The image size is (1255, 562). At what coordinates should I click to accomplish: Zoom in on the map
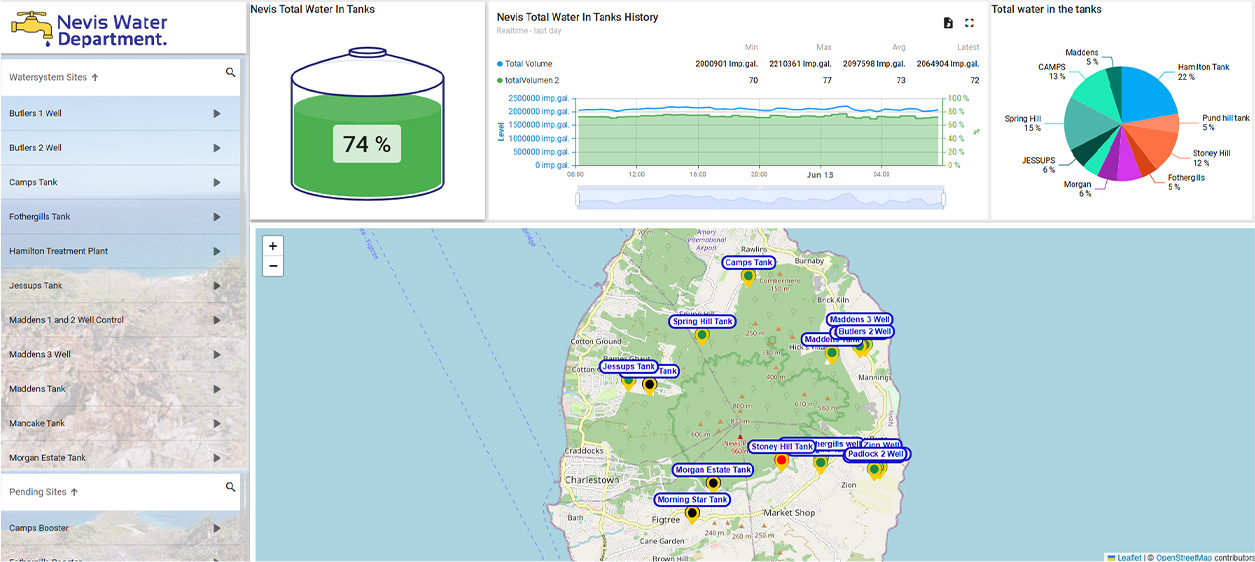[273, 246]
